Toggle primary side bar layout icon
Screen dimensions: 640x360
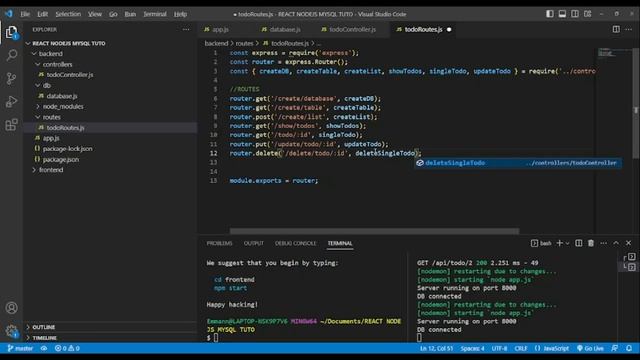click(550, 14)
